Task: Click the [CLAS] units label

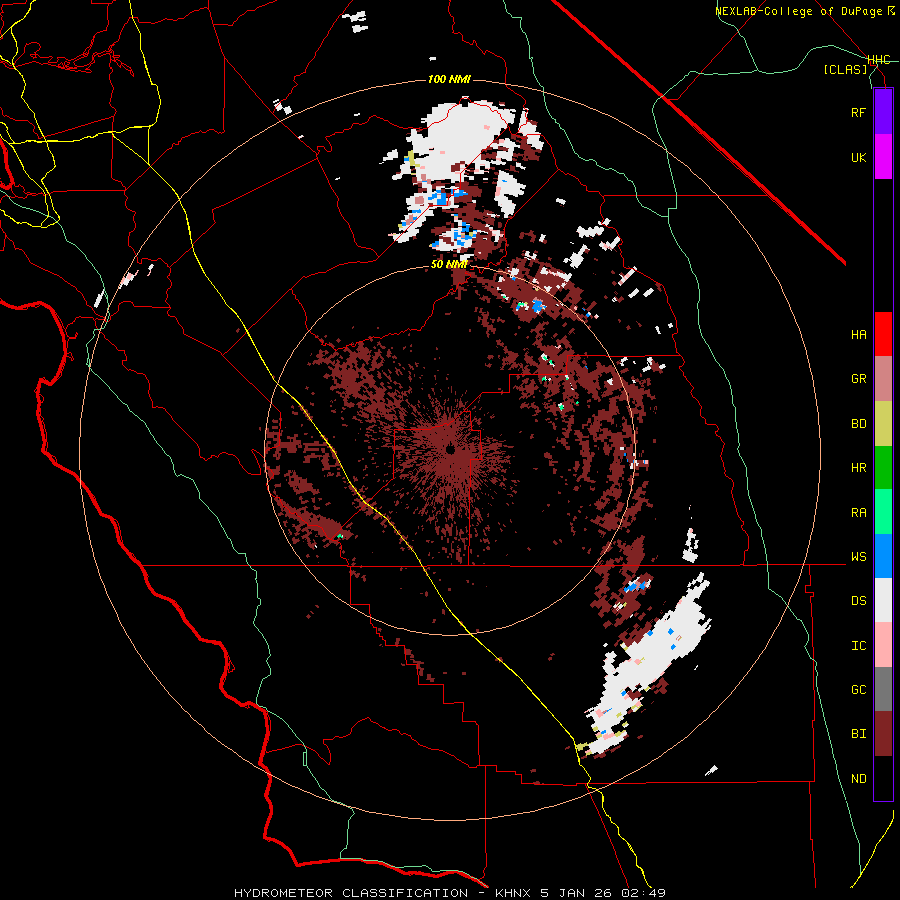Action: tap(845, 69)
